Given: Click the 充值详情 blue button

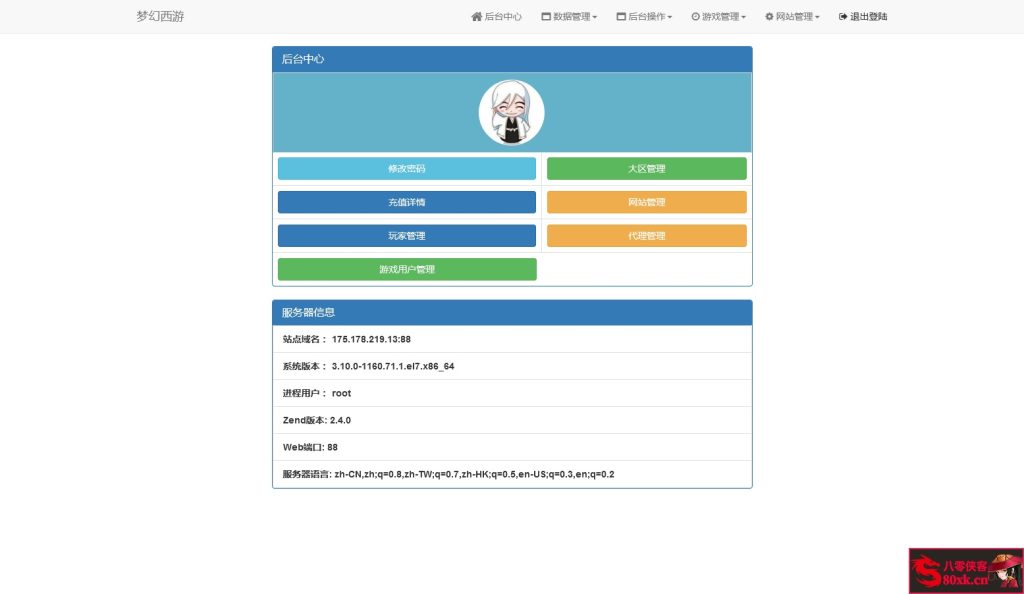Looking at the screenshot, I should [x=406, y=202].
